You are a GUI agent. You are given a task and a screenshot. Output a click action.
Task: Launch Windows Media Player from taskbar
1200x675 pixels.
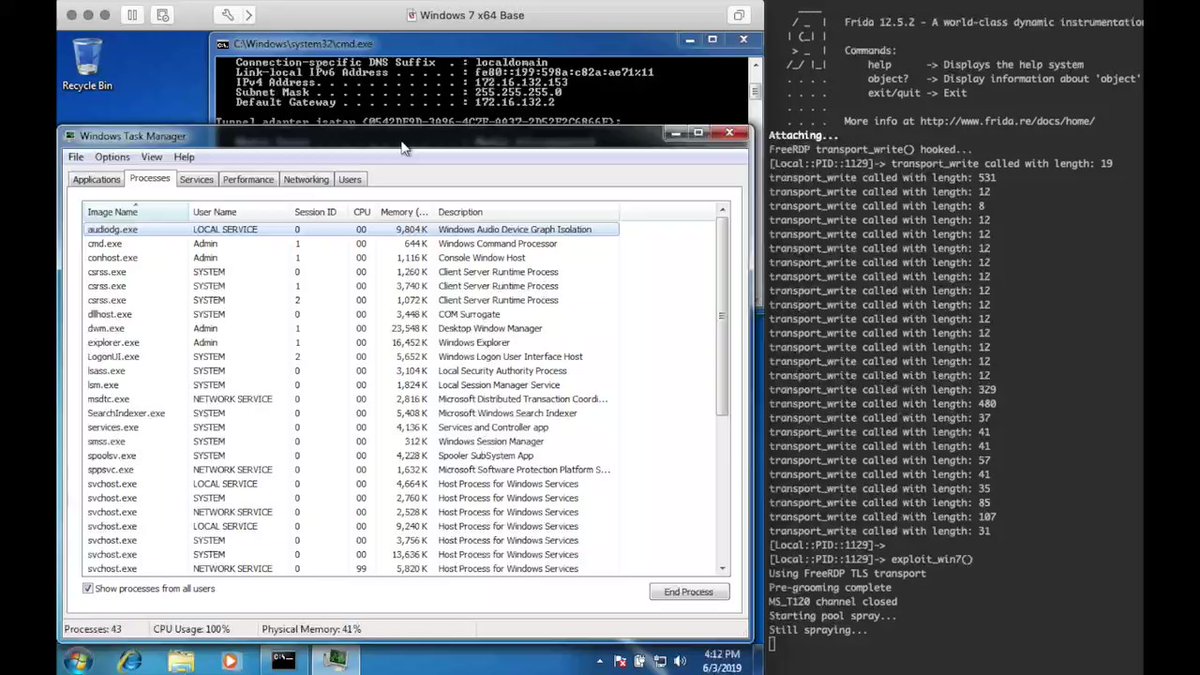[231, 660]
